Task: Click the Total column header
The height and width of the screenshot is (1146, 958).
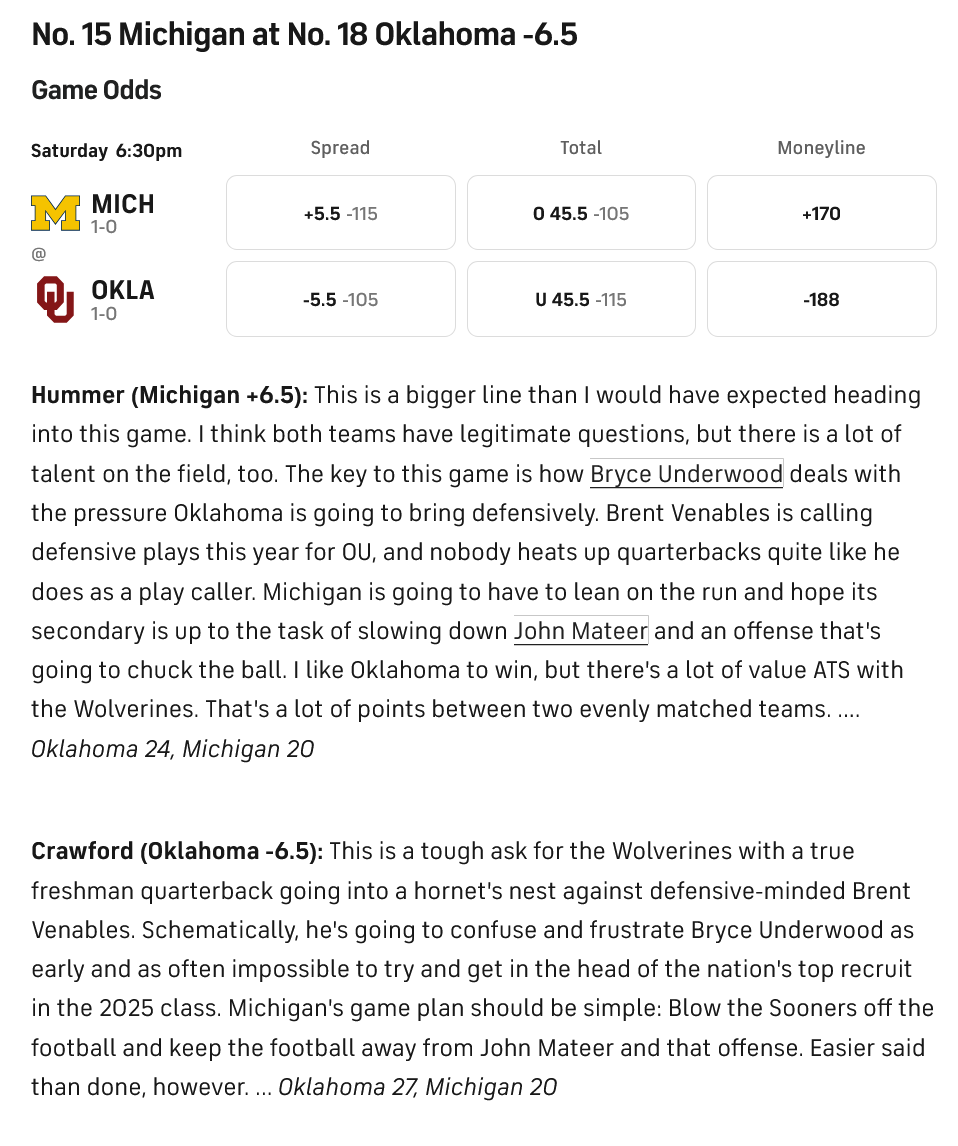Action: 581,148
